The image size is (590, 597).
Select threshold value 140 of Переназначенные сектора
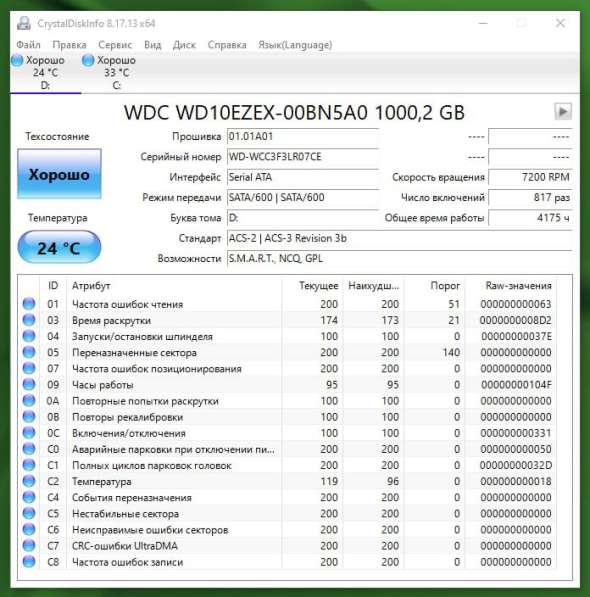(451, 353)
